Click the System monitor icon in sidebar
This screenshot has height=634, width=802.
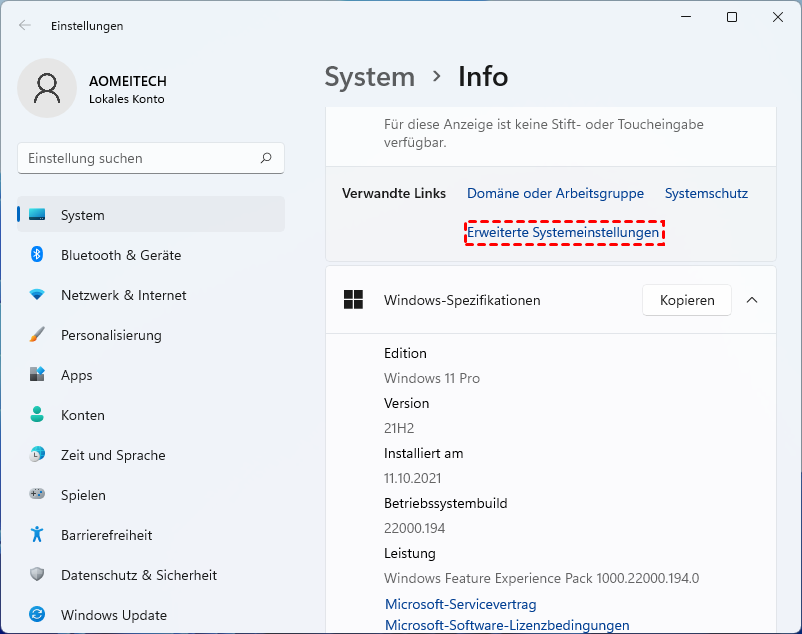tap(37, 215)
